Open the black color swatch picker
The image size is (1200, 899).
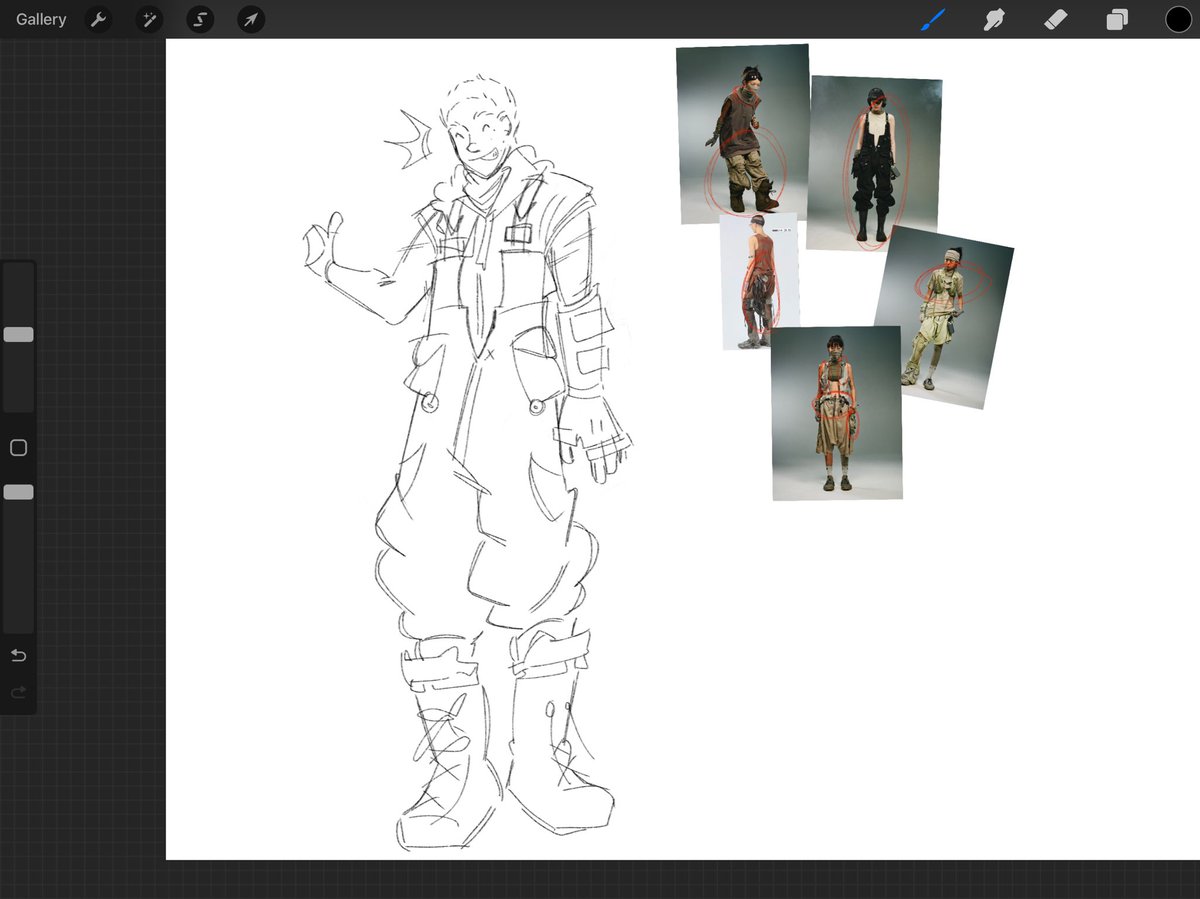(x=1178, y=19)
